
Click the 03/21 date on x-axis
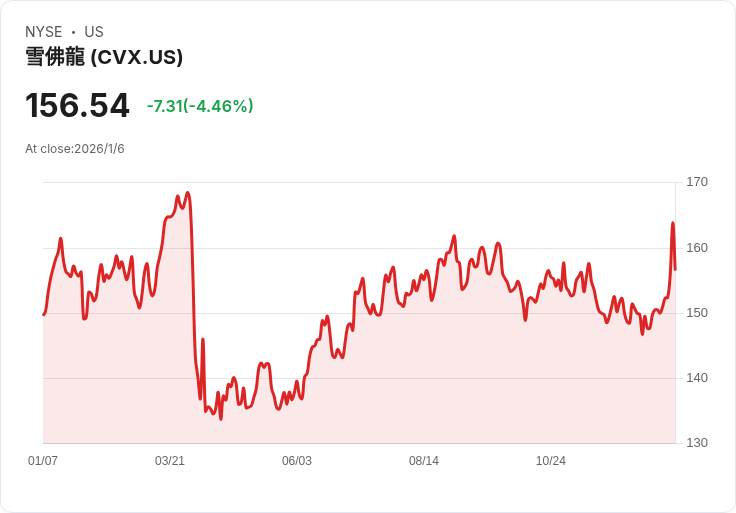coord(170,460)
